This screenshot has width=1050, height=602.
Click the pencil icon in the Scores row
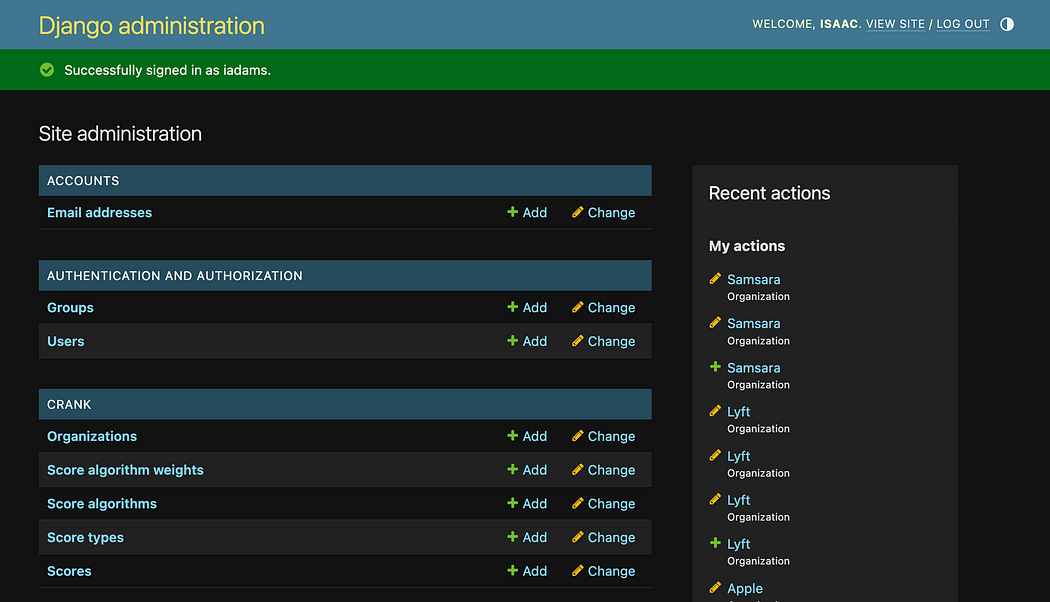coord(577,571)
